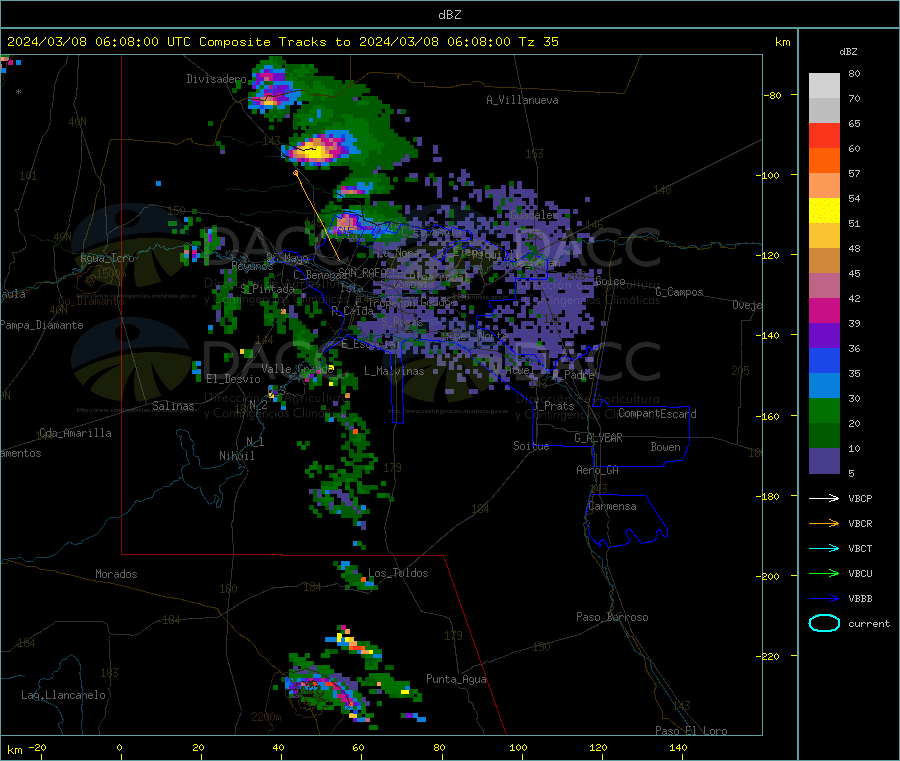Click the 'Divisadero' place label
The width and height of the screenshot is (900, 761).
[216, 79]
